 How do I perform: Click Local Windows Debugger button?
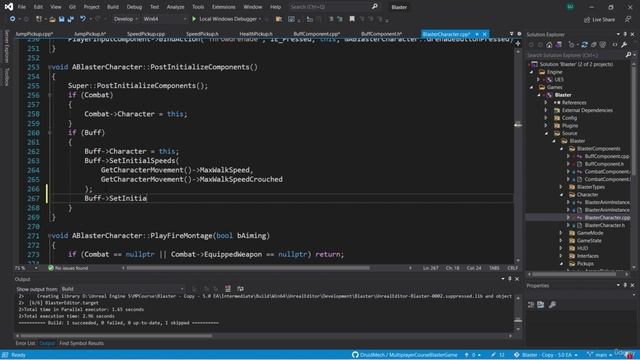pos(227,19)
